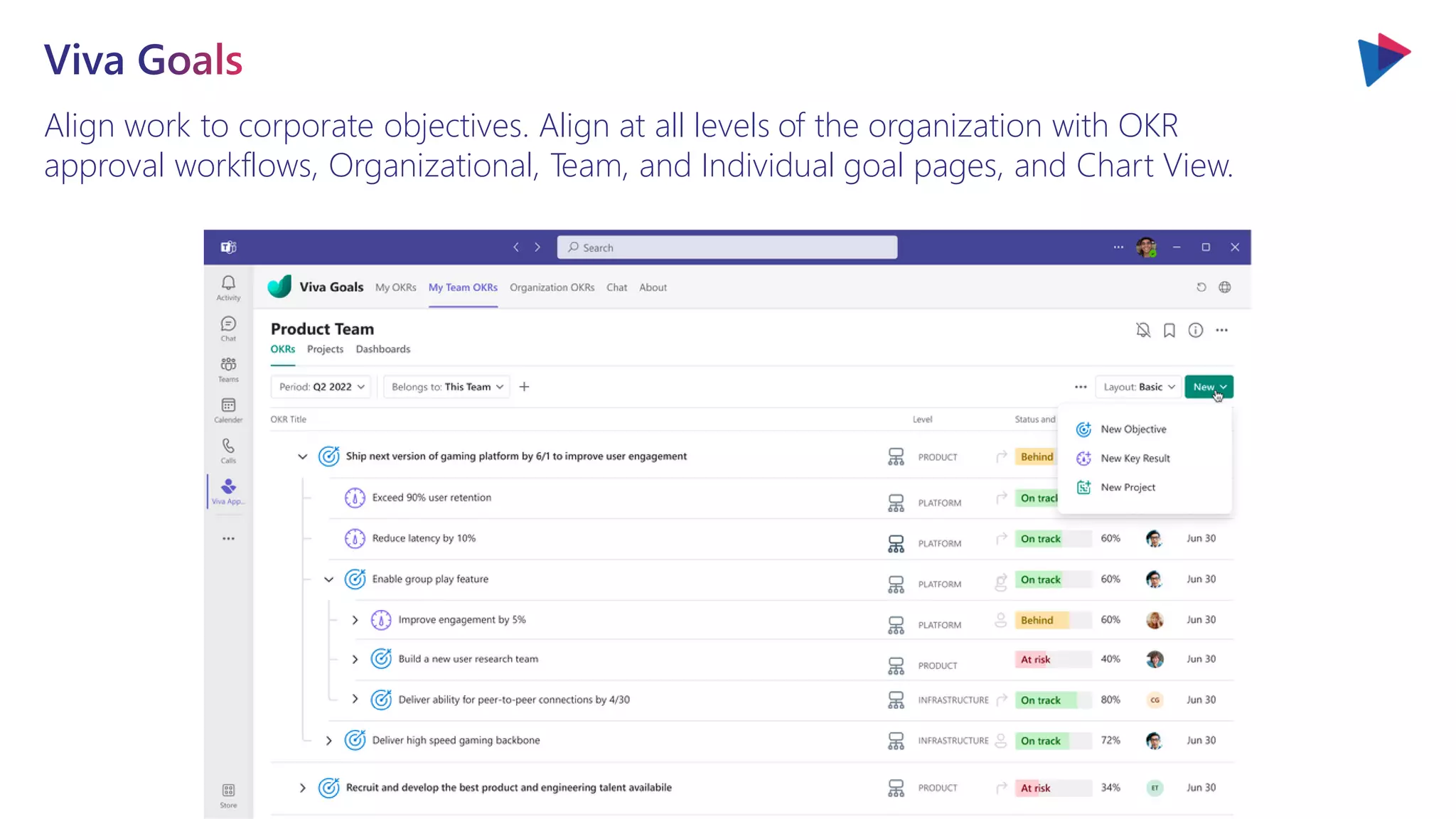Bookmark the Product Team page

[1169, 330]
